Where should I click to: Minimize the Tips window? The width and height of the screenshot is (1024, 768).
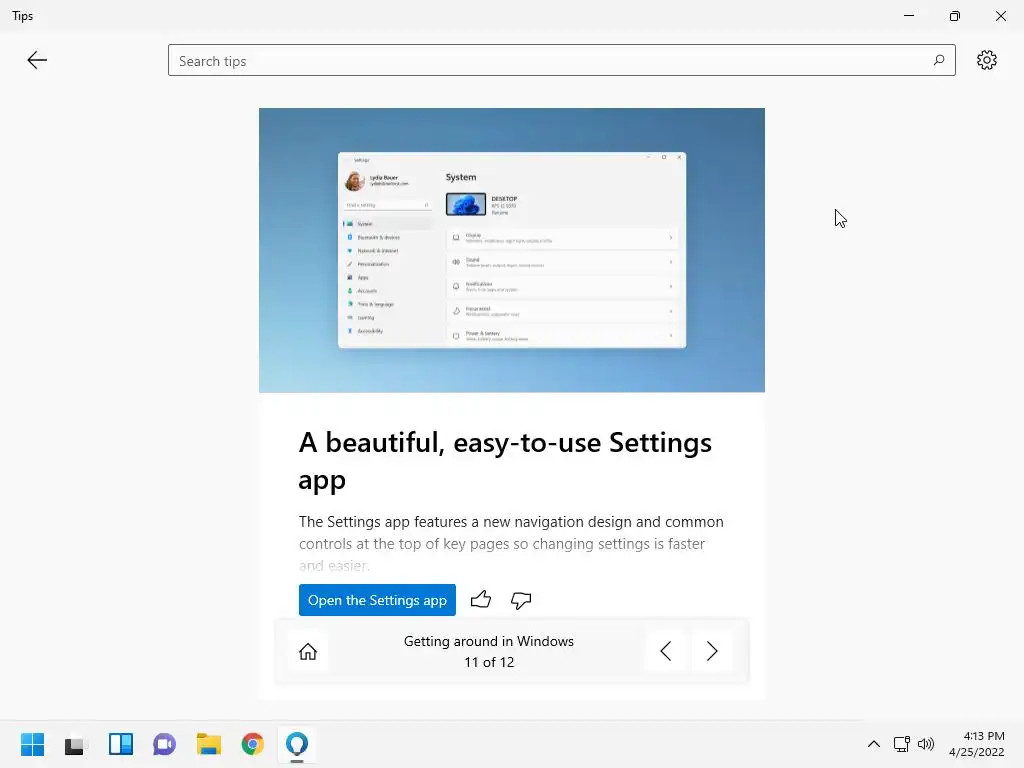909,16
